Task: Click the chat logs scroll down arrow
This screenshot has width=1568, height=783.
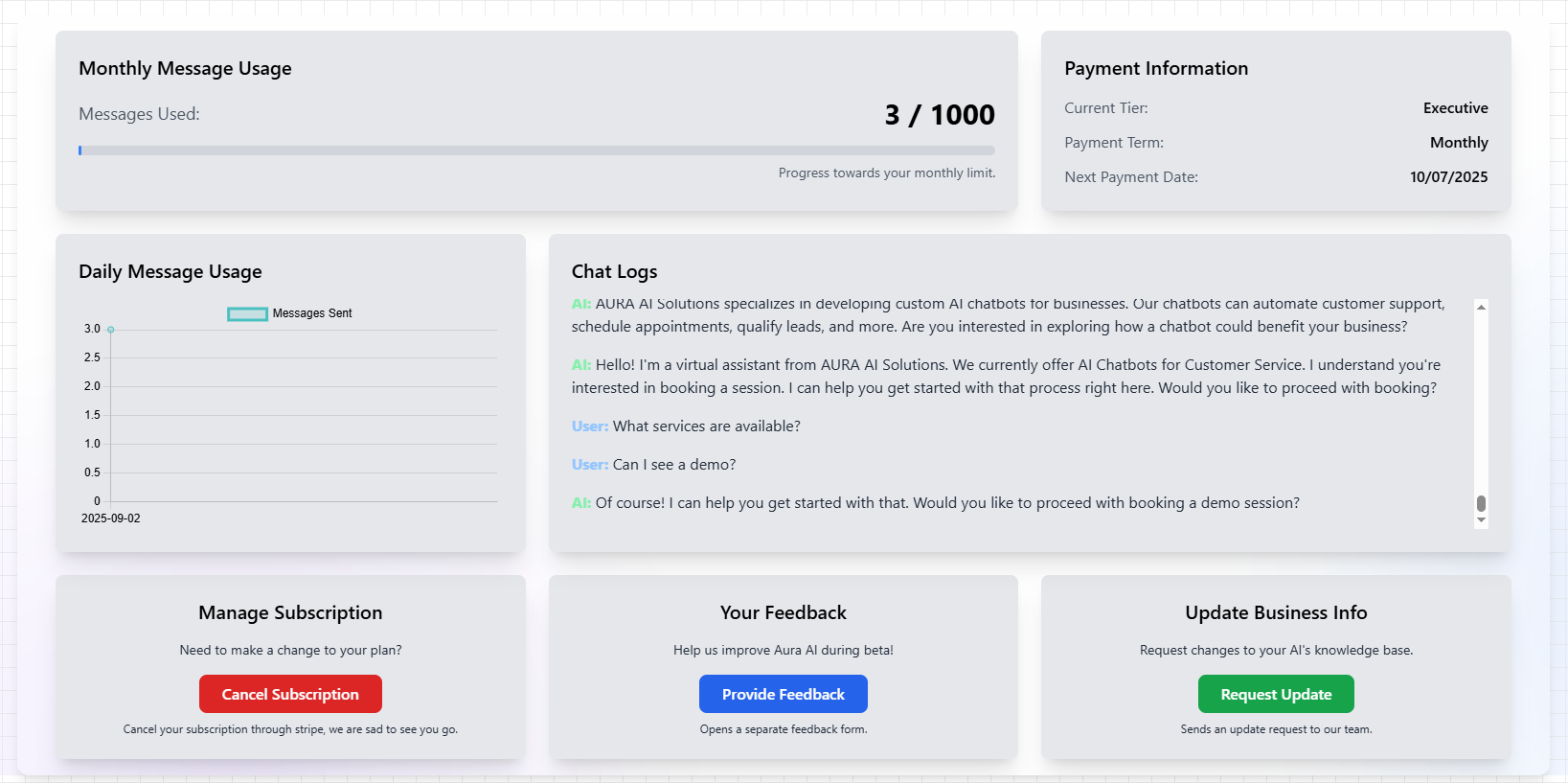Action: (x=1481, y=520)
